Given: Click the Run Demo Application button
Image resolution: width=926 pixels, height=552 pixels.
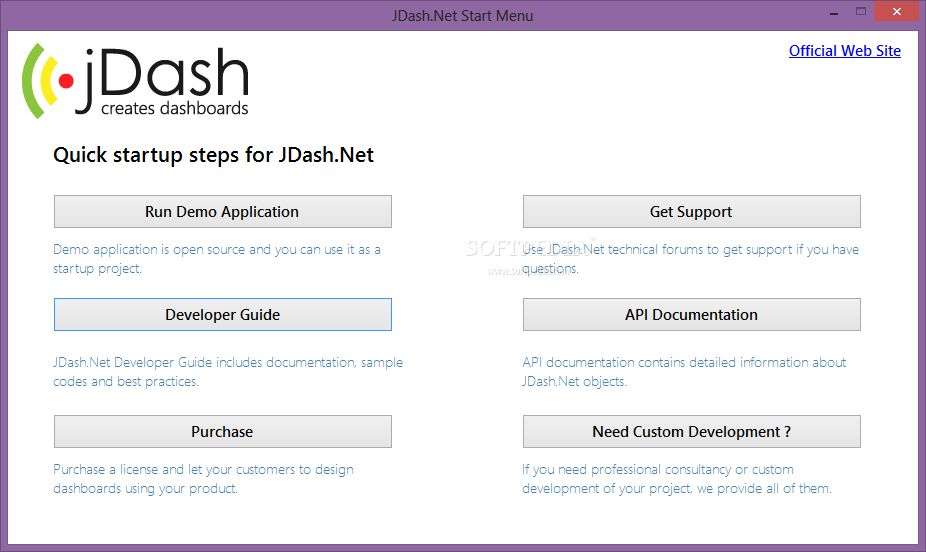Looking at the screenshot, I should [223, 211].
